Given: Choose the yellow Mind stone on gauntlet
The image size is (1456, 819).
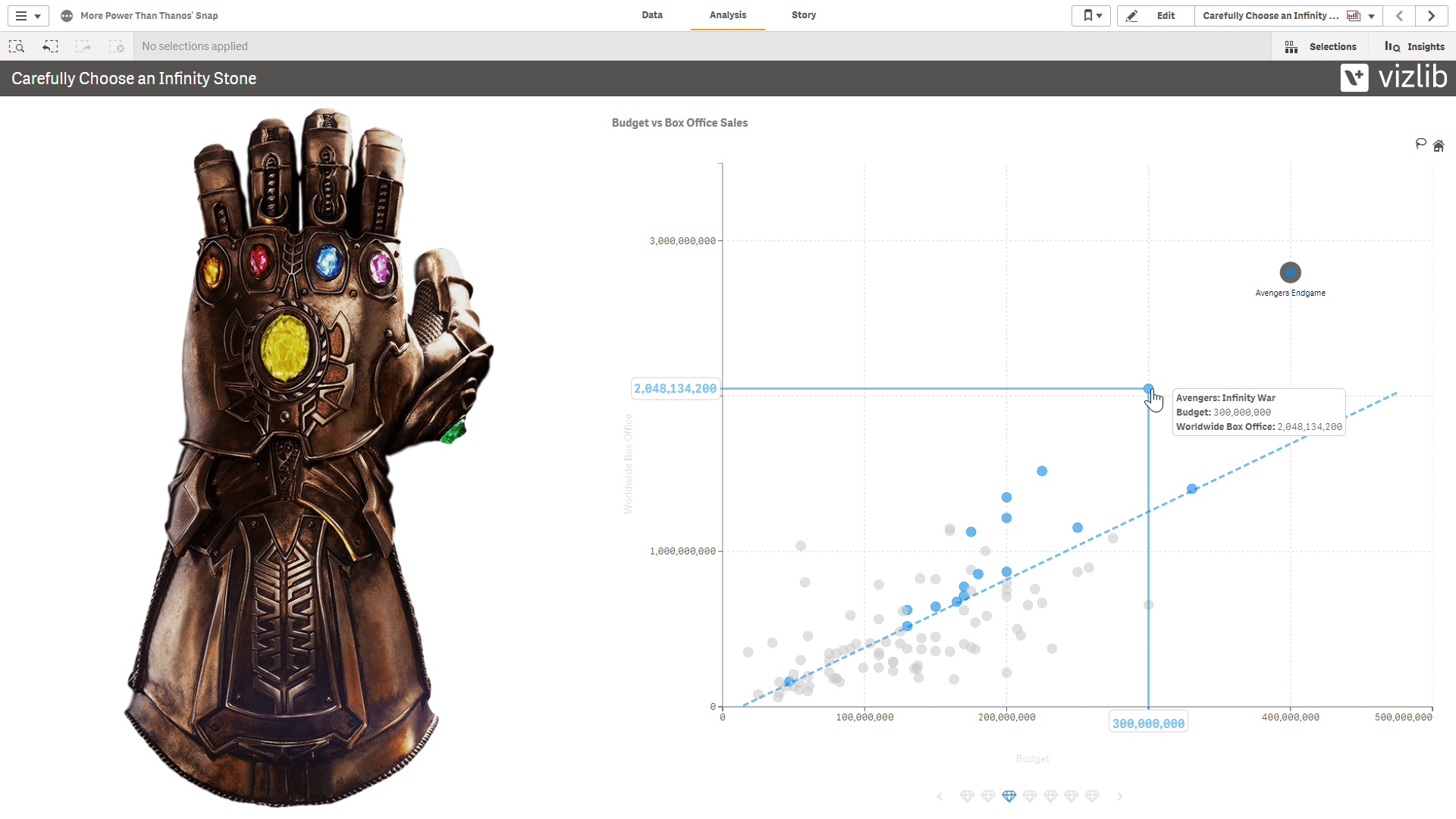Looking at the screenshot, I should click(x=284, y=347).
